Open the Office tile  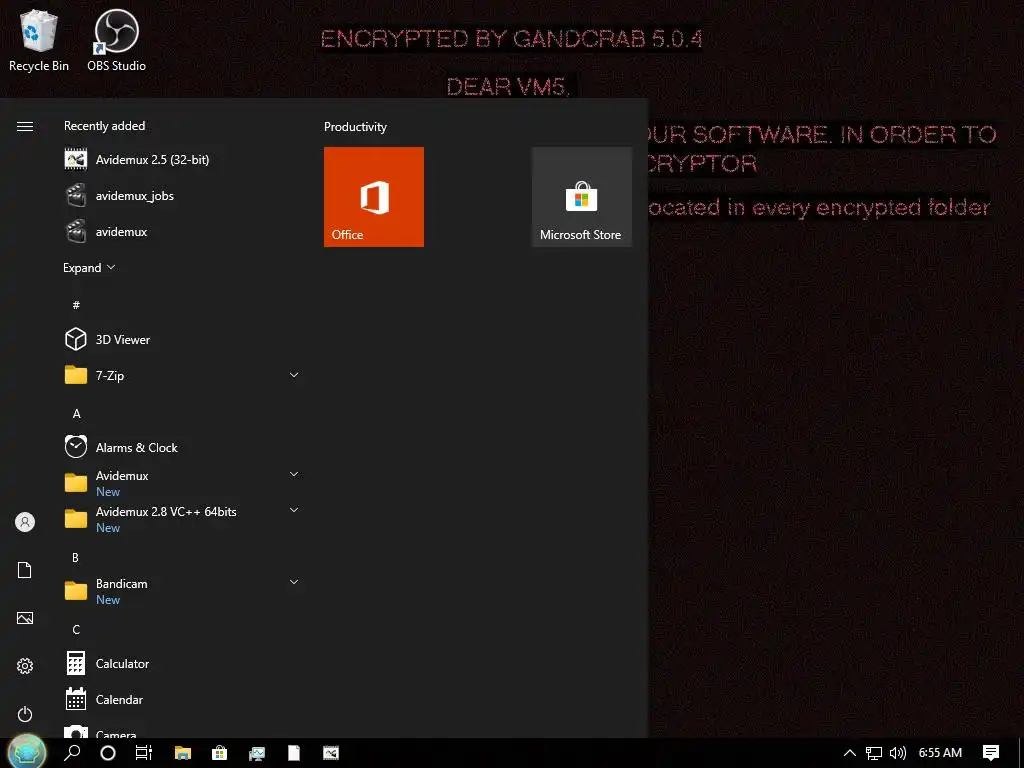tap(374, 197)
